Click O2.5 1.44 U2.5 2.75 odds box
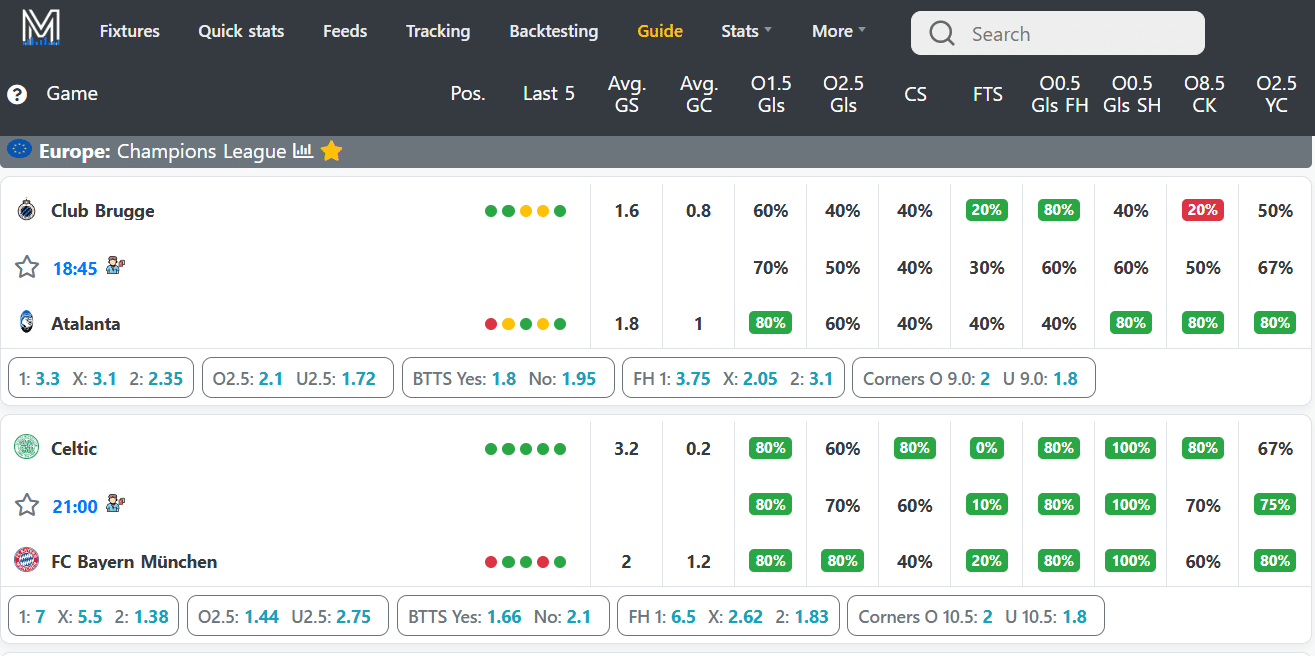This screenshot has width=1315, height=656. pyautogui.click(x=288, y=616)
